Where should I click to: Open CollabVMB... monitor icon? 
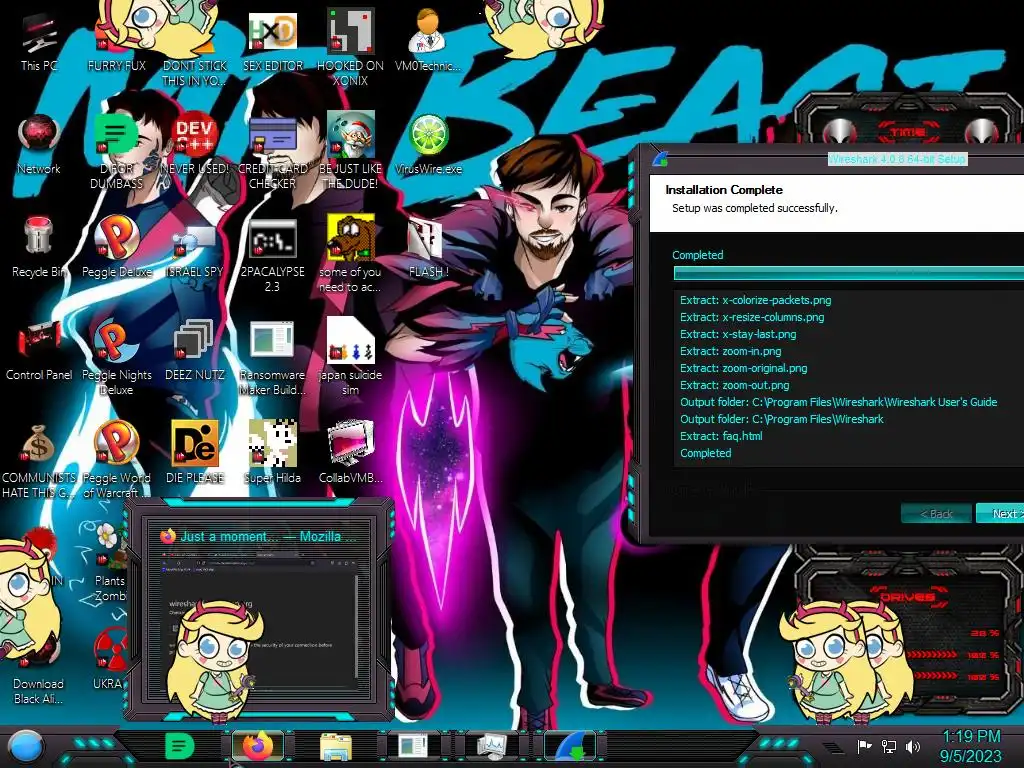(x=350, y=453)
